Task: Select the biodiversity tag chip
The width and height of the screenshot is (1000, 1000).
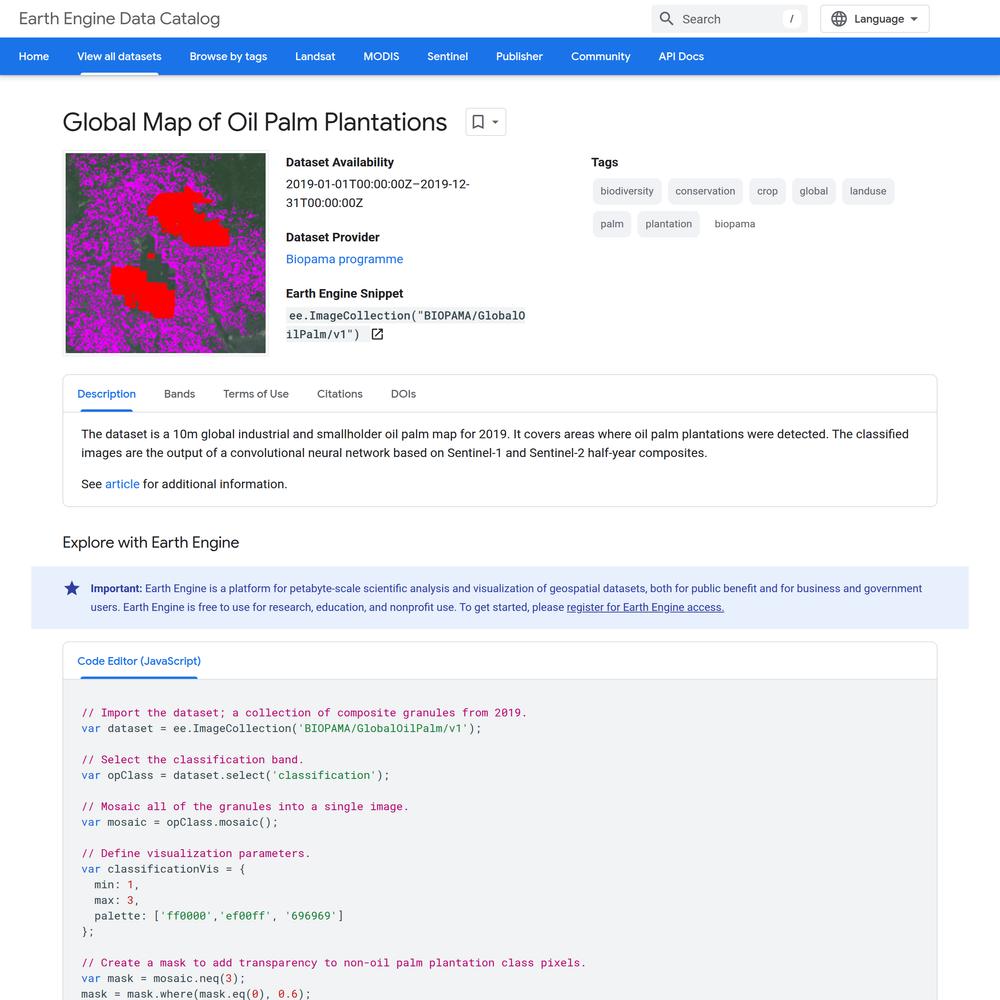Action: tap(626, 191)
